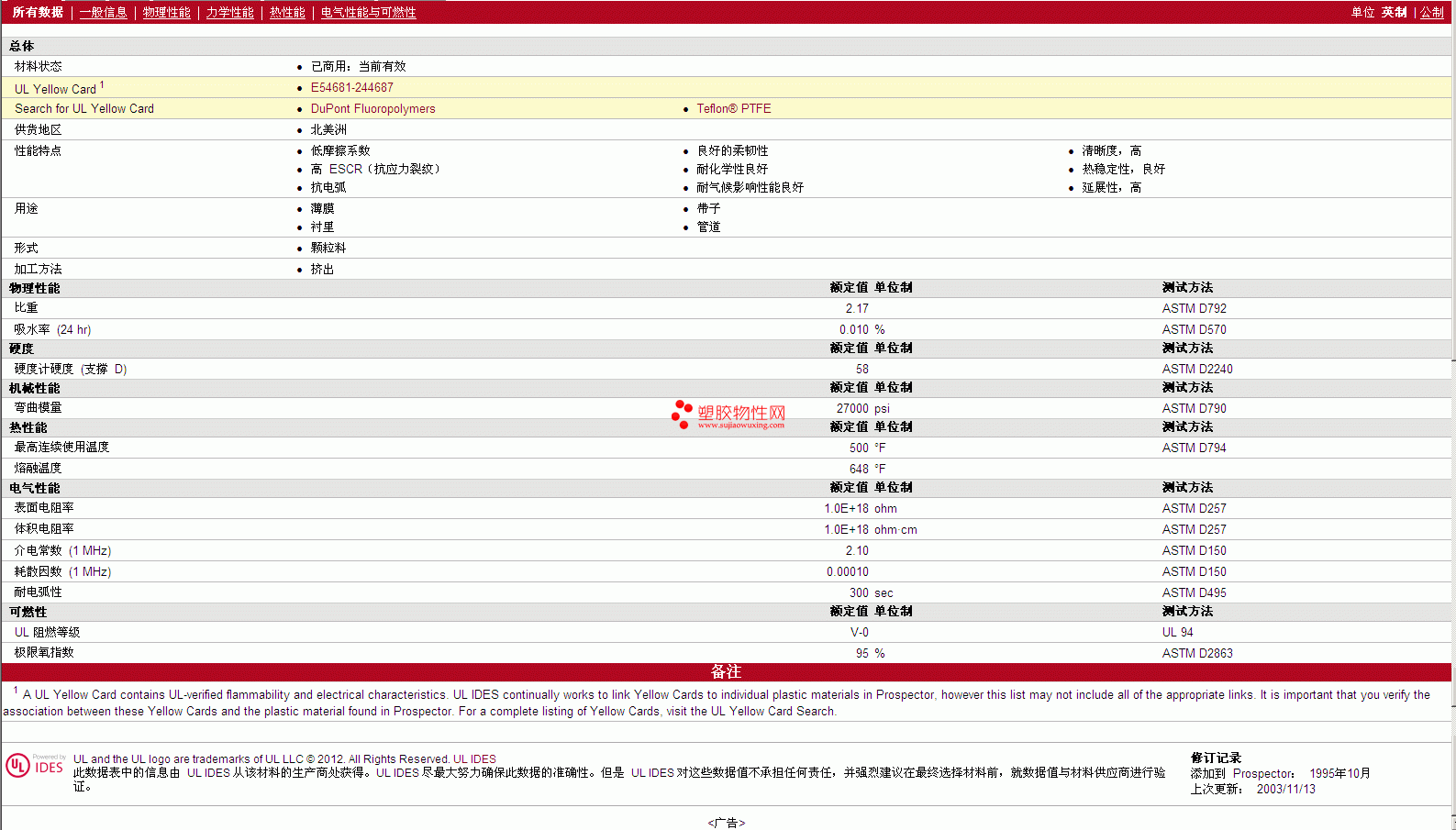Select hardness value 58

tap(862, 369)
